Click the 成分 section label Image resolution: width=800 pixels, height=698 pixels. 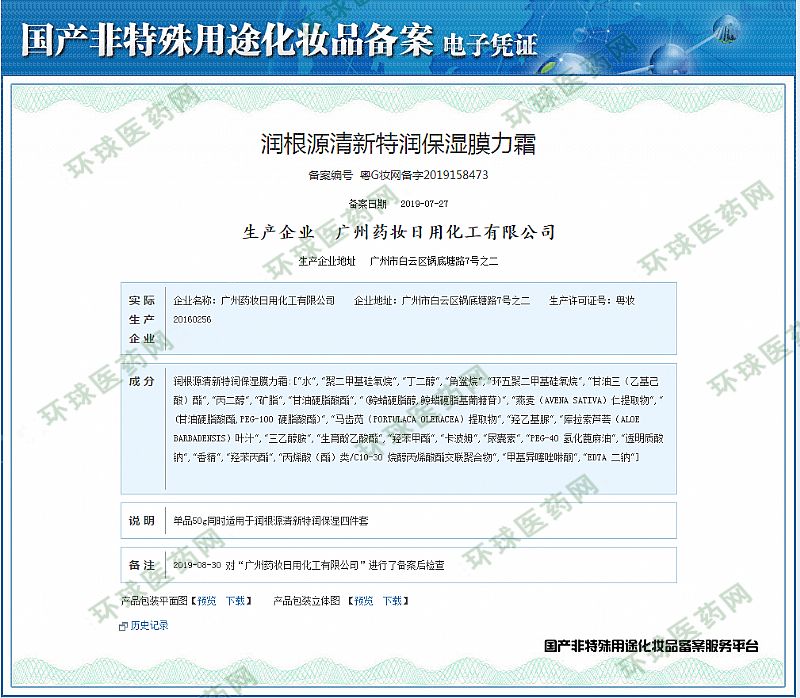pos(142,383)
